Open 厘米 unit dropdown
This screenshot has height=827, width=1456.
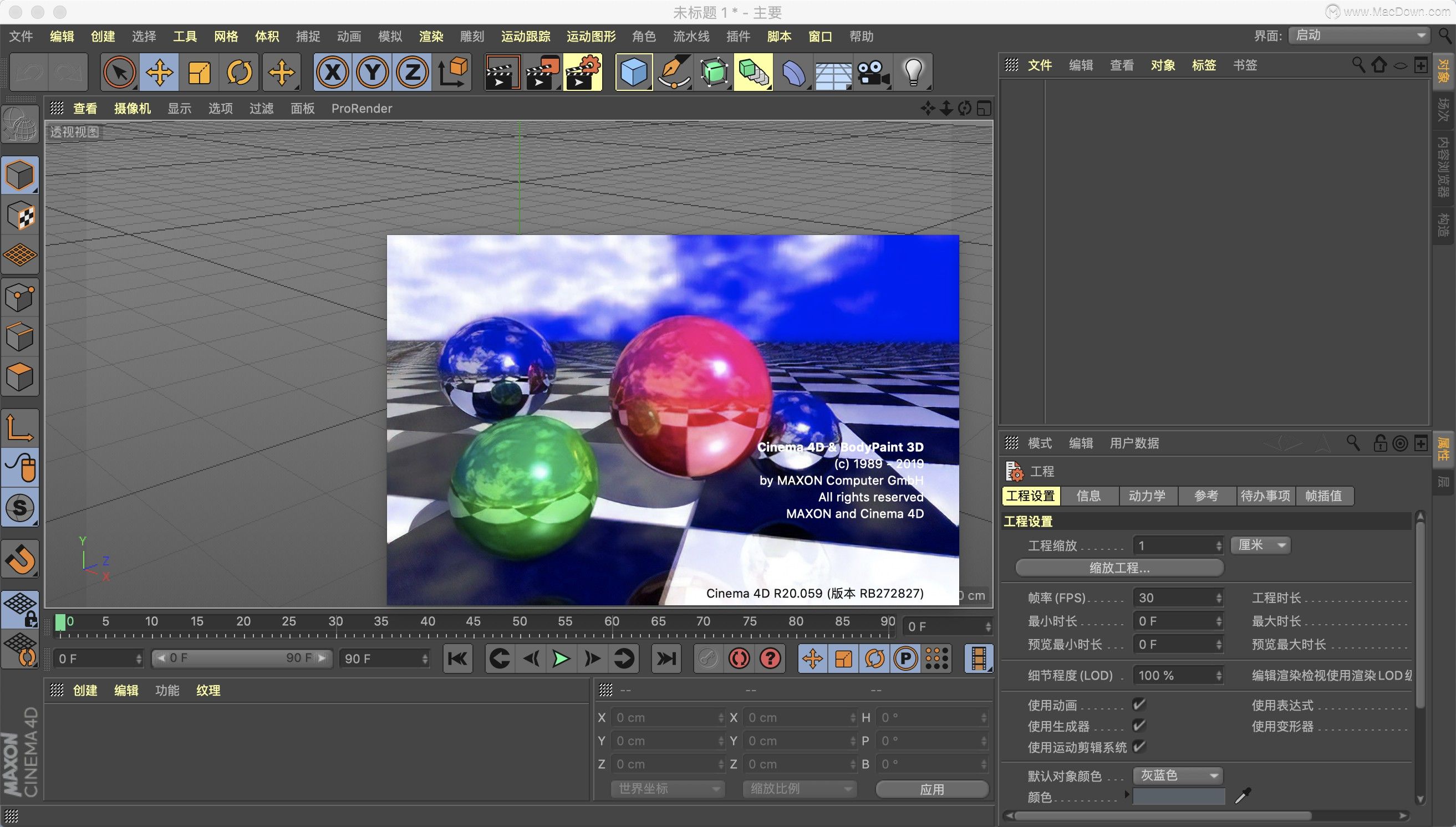pyautogui.click(x=1261, y=545)
